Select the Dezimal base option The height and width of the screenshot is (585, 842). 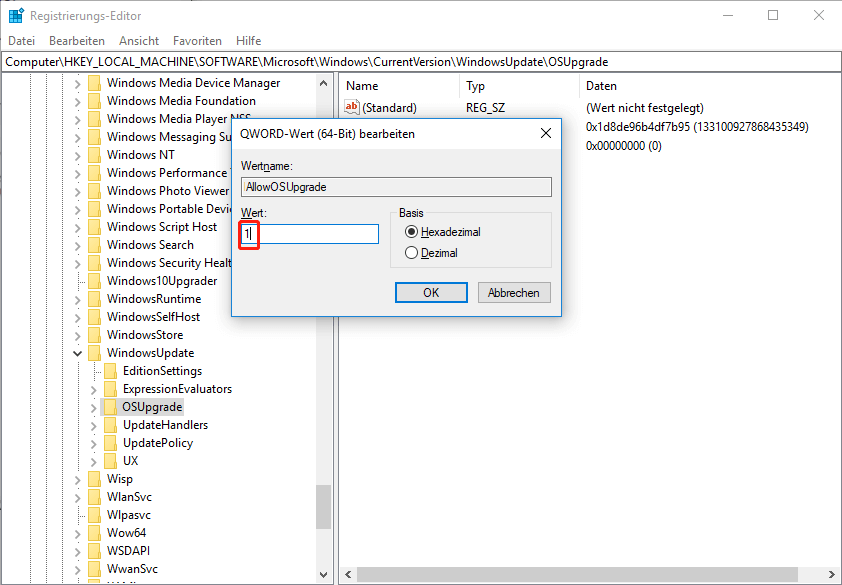432,252
